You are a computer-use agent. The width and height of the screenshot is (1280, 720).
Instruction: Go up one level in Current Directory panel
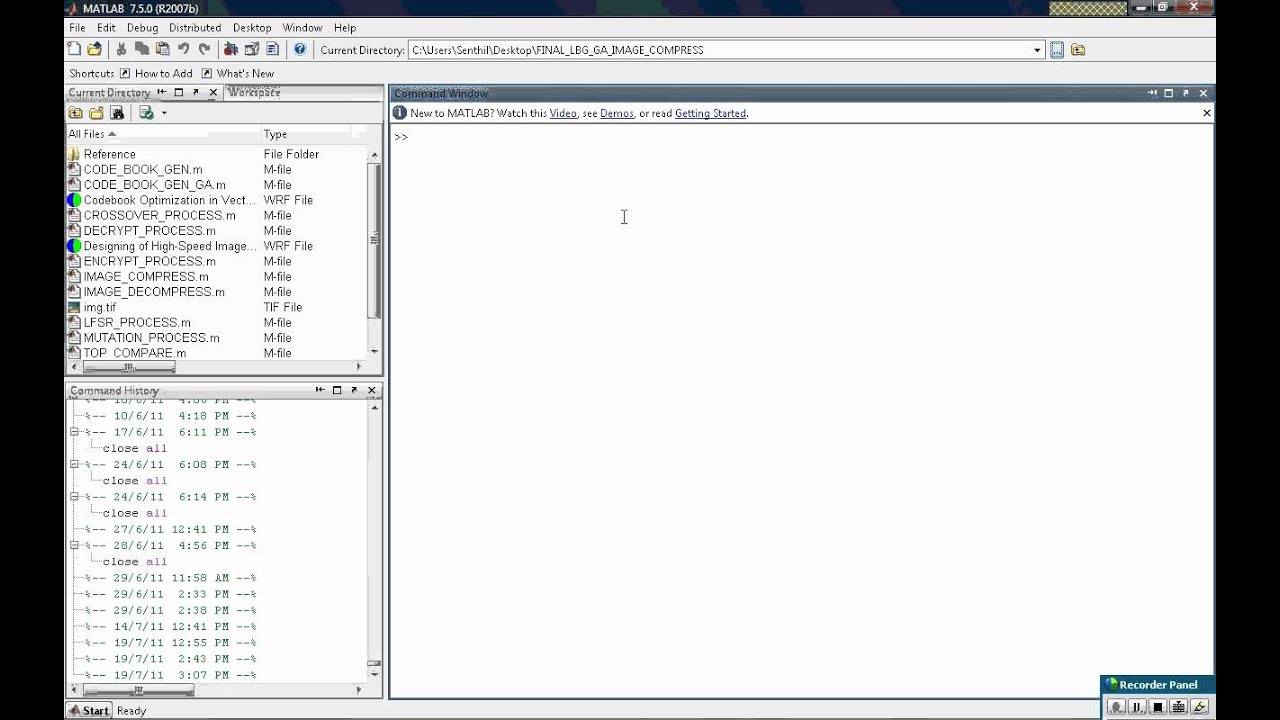(x=76, y=113)
